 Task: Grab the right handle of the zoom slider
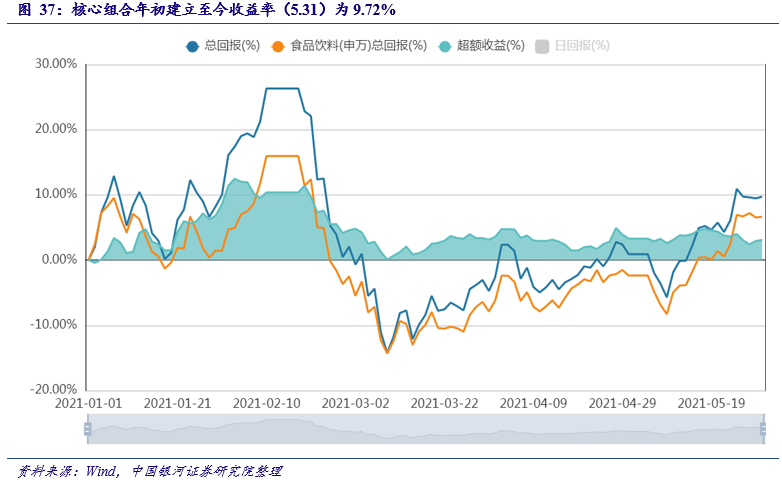click(763, 429)
